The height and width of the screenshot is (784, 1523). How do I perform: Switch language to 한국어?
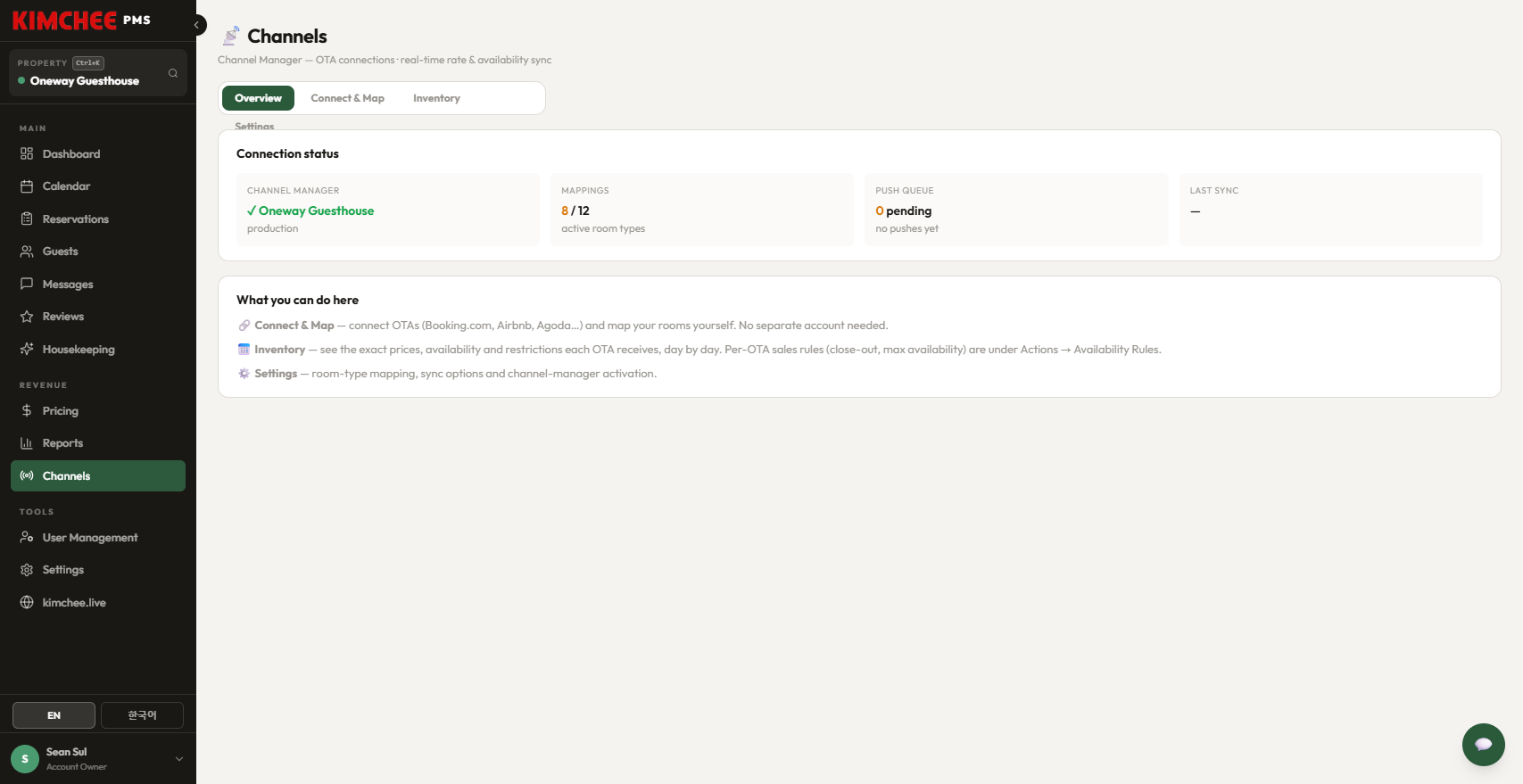[x=142, y=715]
